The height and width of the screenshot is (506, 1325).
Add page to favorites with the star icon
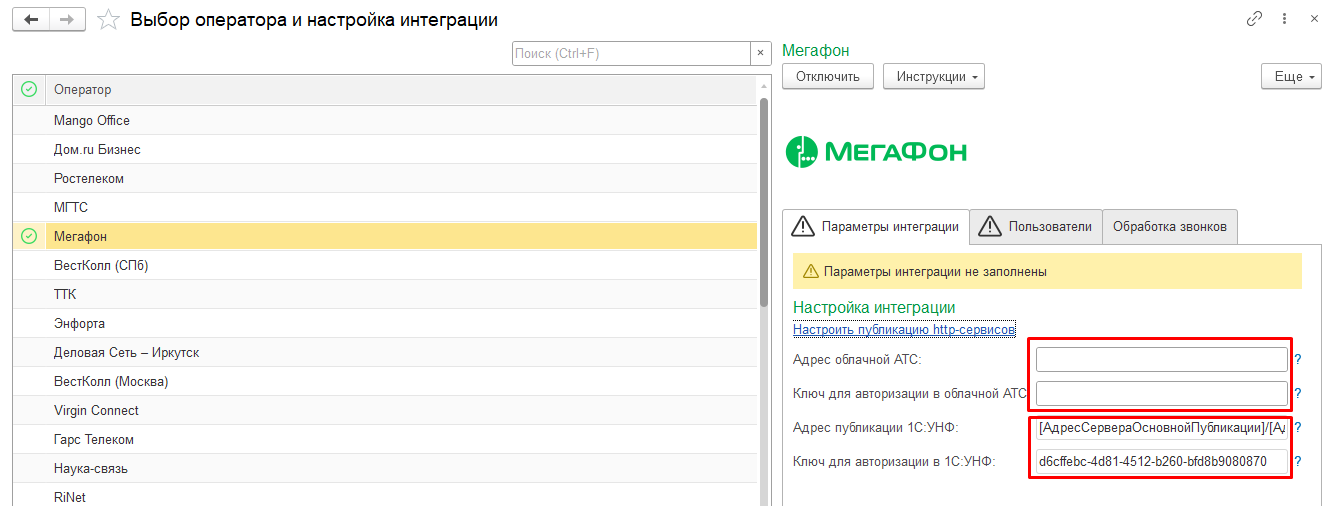click(109, 20)
